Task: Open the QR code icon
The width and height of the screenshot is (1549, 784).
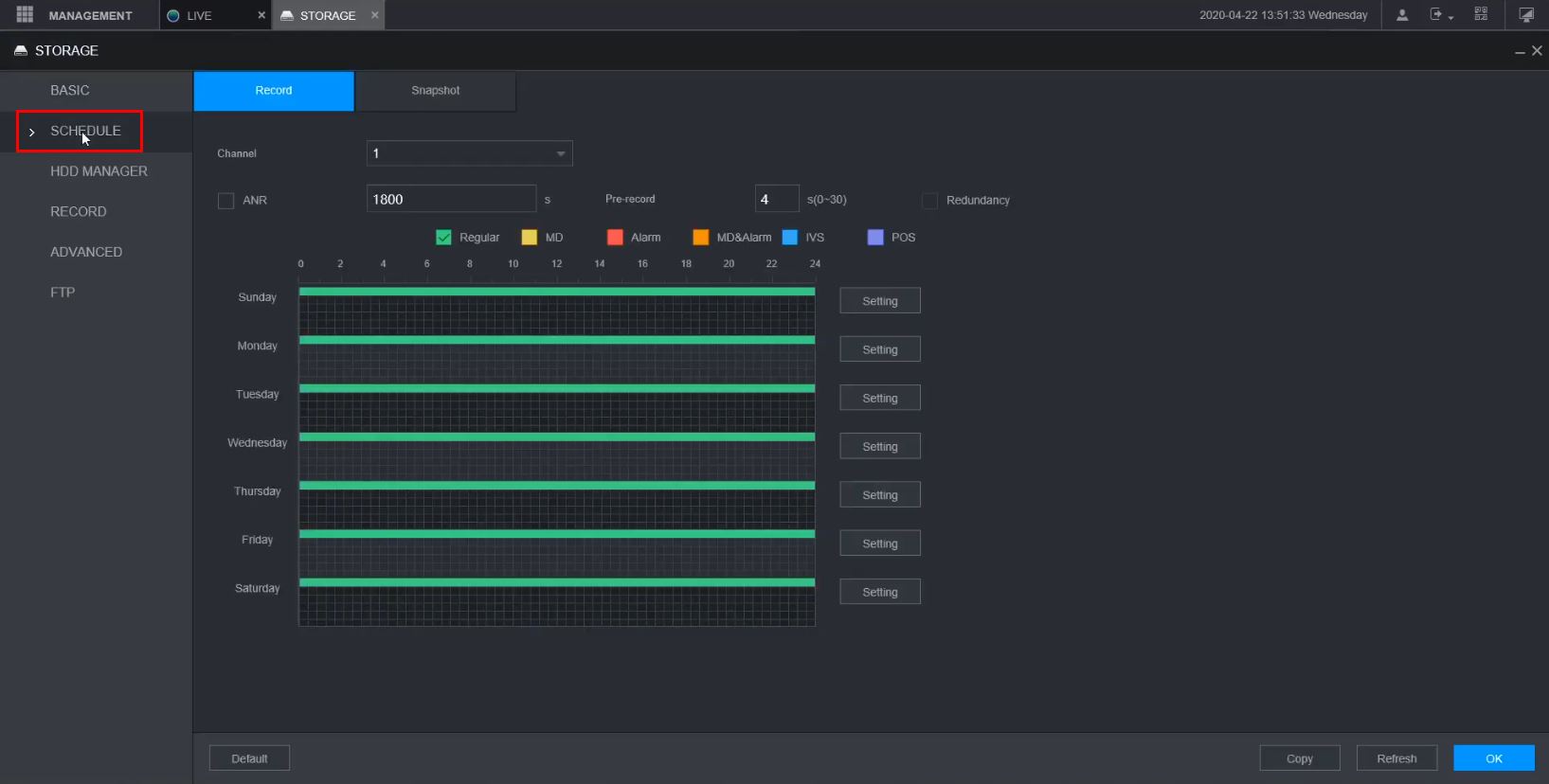Action: [1481, 15]
